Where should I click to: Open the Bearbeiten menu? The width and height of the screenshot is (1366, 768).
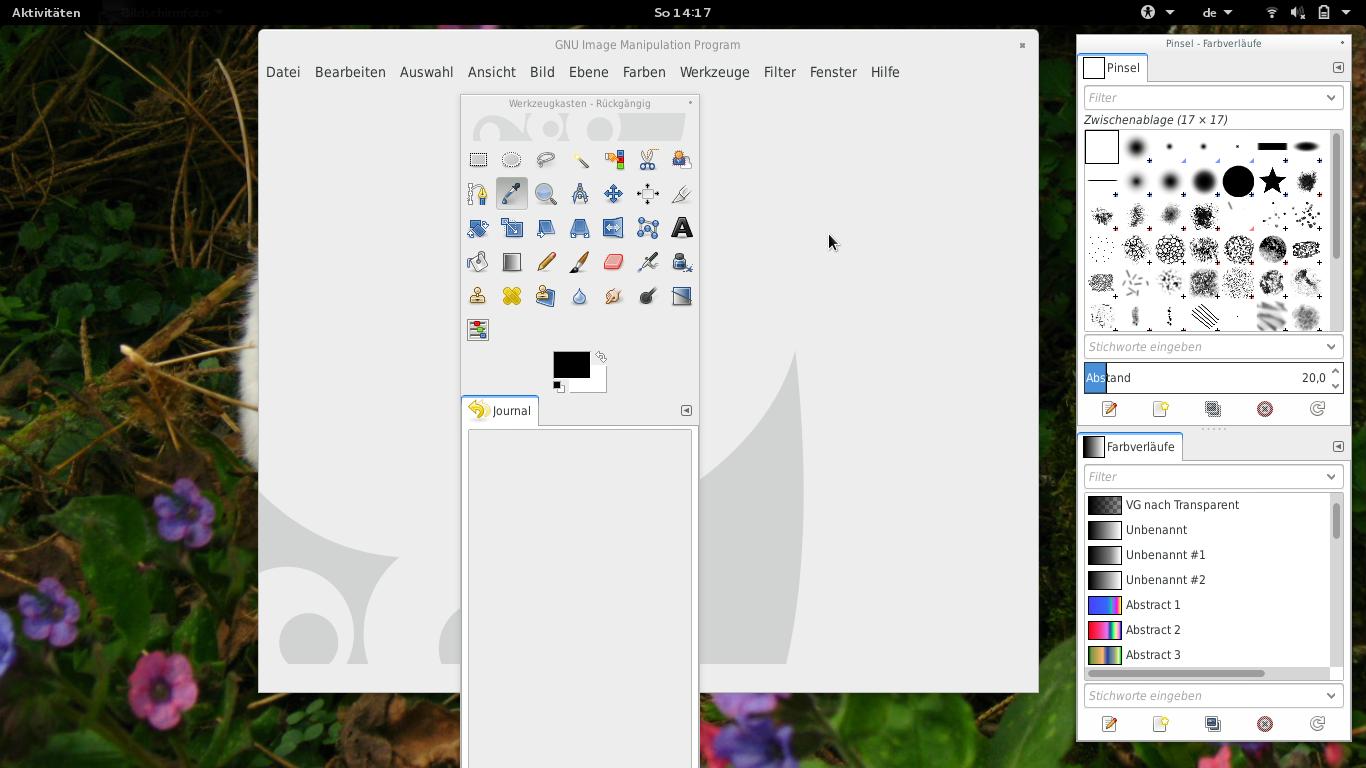point(350,72)
